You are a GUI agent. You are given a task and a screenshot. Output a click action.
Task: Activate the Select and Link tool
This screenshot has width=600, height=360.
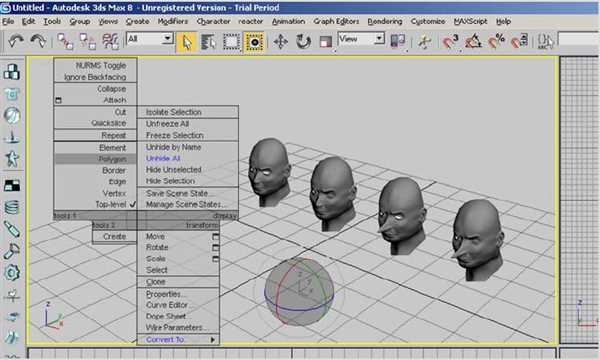point(65,41)
